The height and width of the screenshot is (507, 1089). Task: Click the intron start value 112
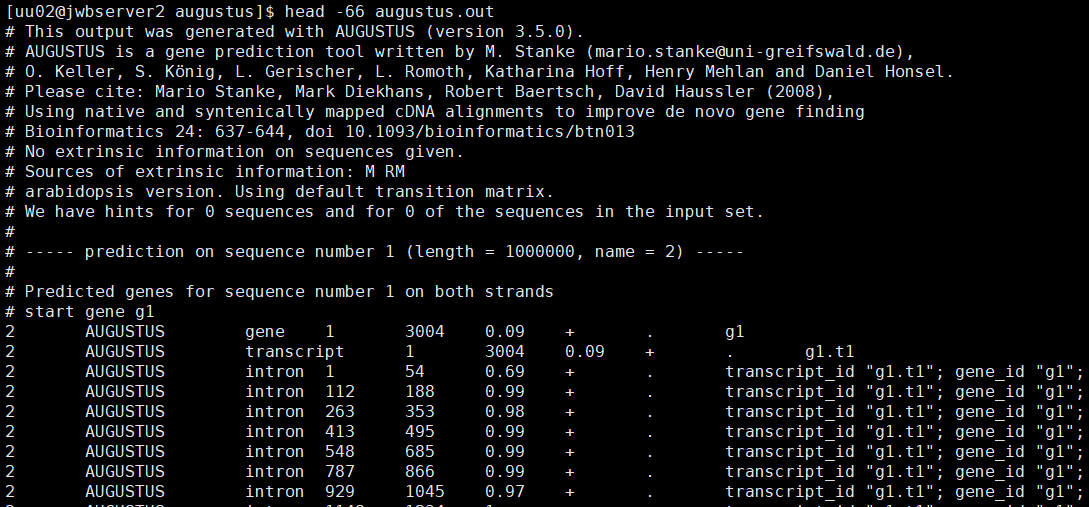[340, 391]
